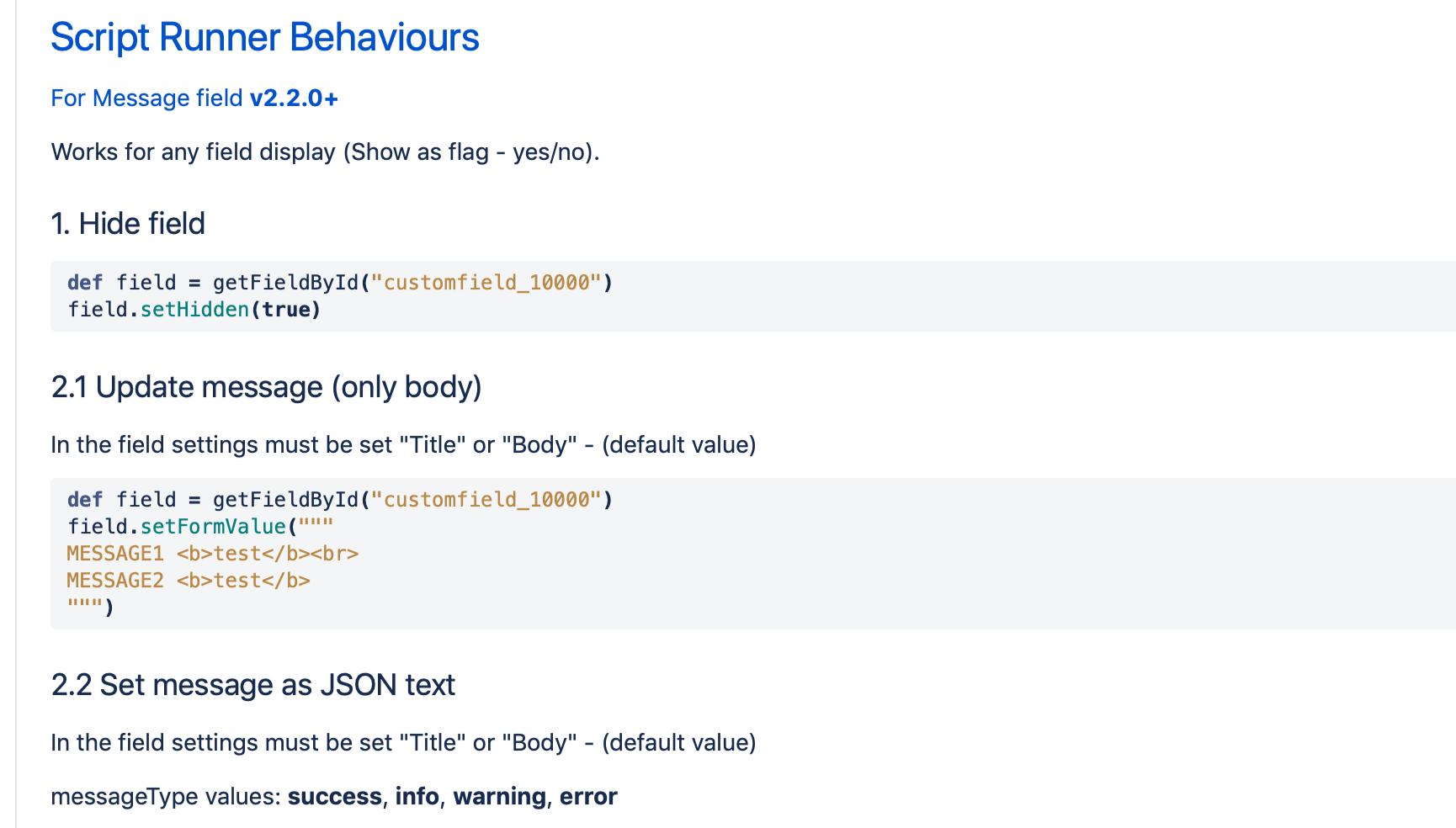Select the "1. Hide field" heading

128,224
